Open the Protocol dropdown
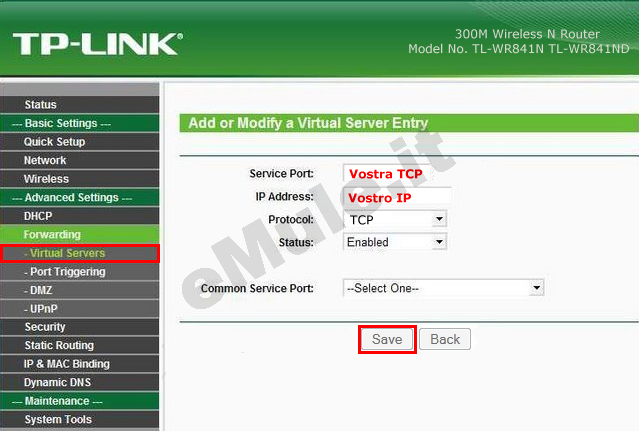The image size is (639, 432). (395, 219)
